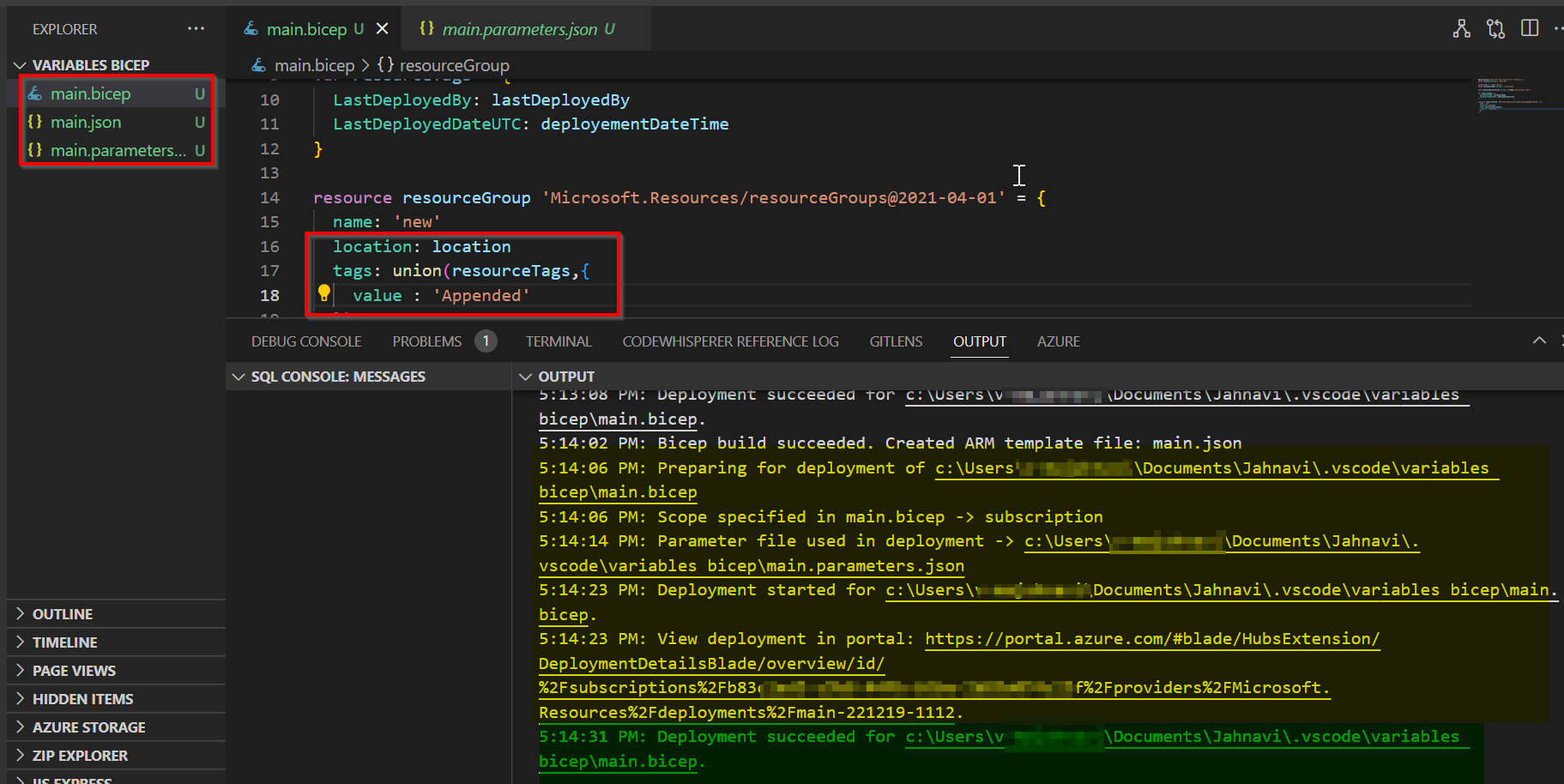Switch to PROBLEMS panel tab

pos(427,341)
